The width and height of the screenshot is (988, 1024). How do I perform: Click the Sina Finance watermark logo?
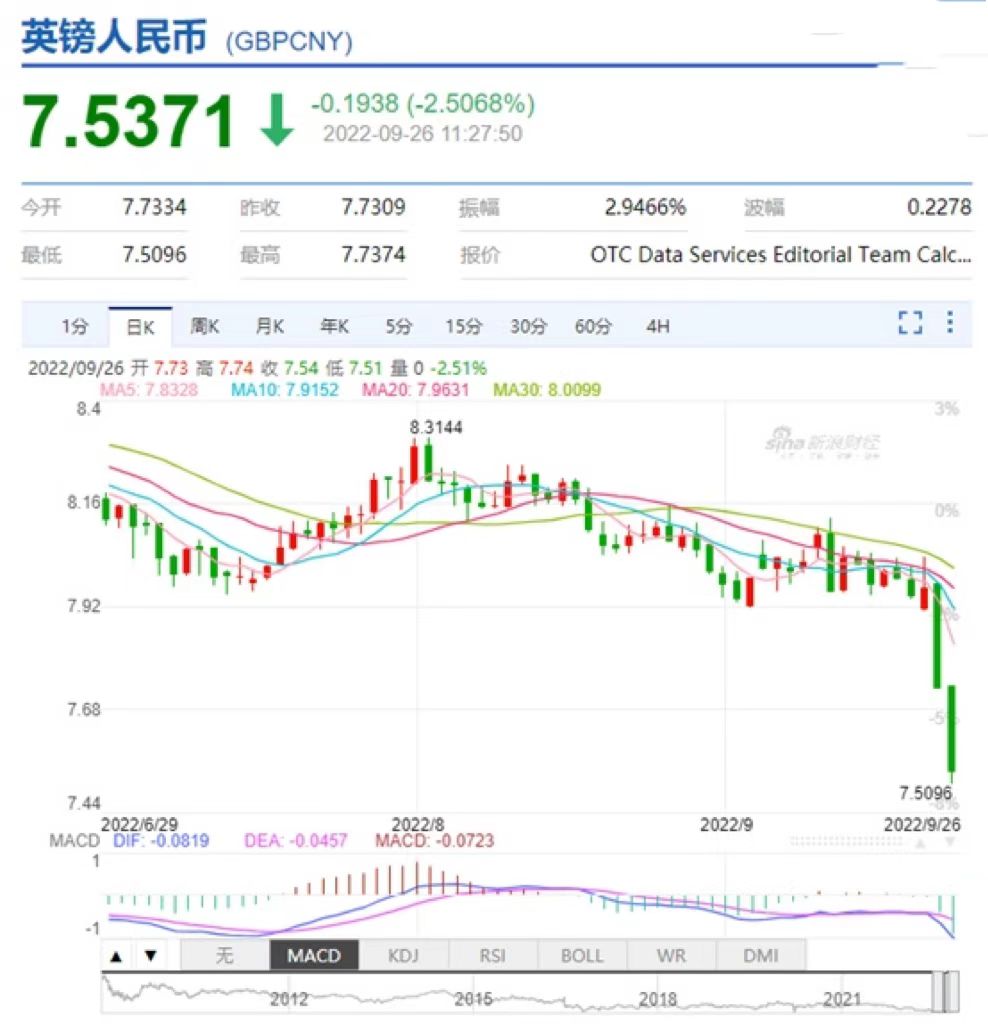[x=823, y=443]
